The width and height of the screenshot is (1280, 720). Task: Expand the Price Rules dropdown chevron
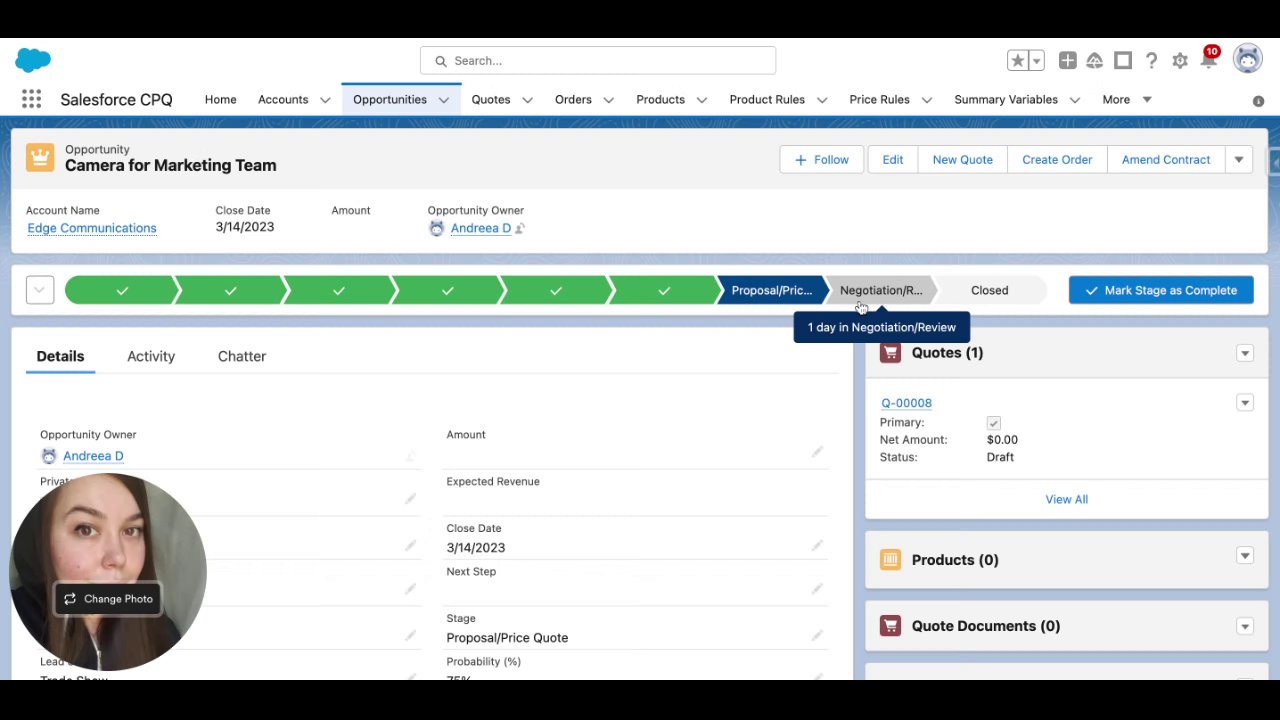(x=926, y=100)
